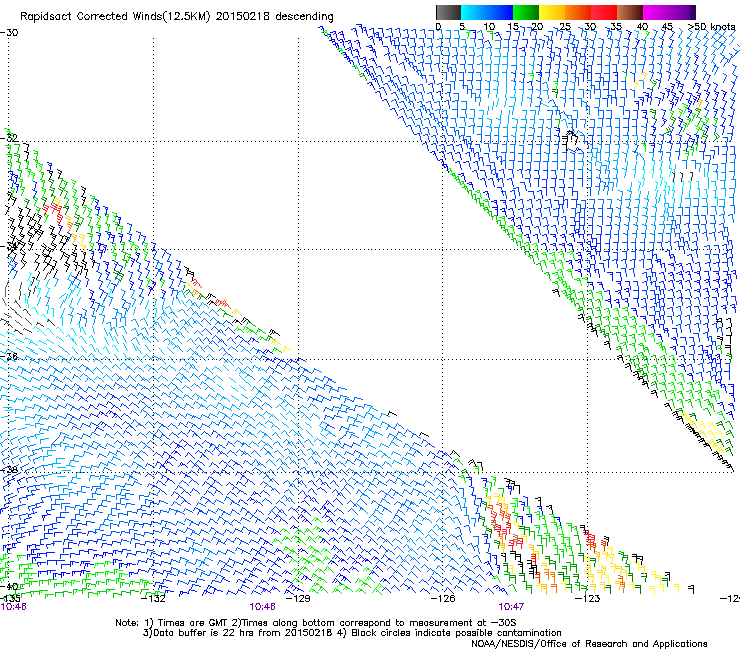Screen dimensions: 740x650
Task: Click the '-132' longitude label
Action: coord(154,599)
